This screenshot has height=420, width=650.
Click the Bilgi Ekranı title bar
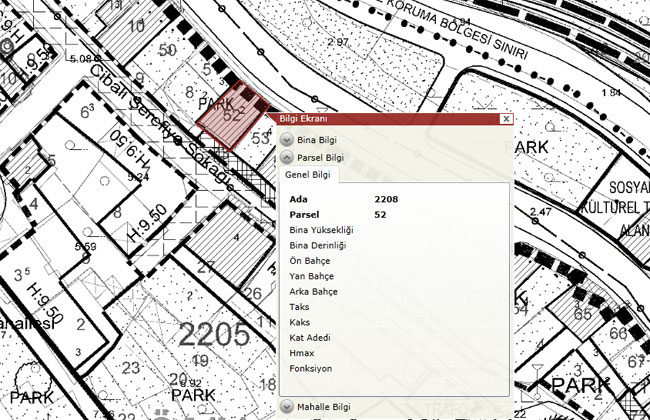pos(380,118)
